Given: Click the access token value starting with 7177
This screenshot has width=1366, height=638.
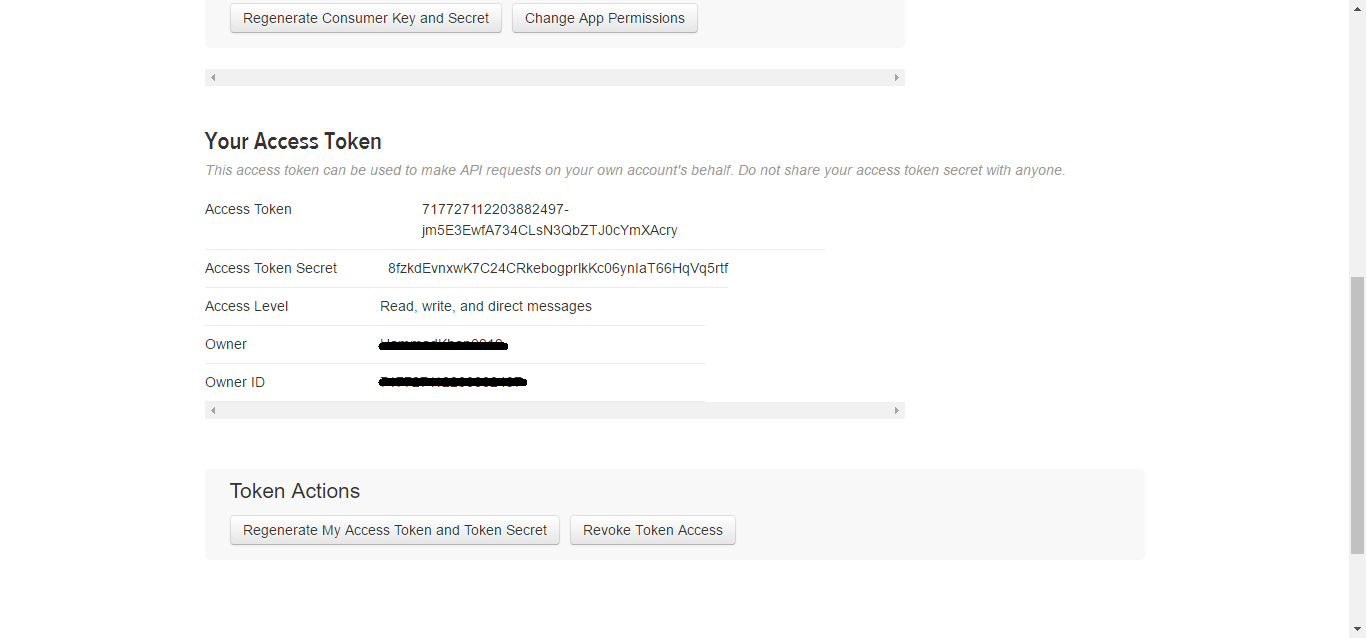Looking at the screenshot, I should point(549,220).
